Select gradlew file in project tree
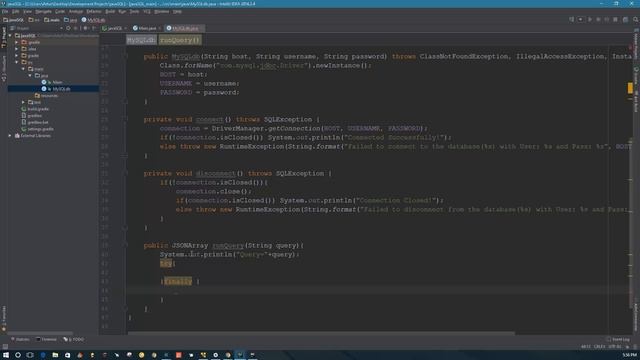 [31, 116]
